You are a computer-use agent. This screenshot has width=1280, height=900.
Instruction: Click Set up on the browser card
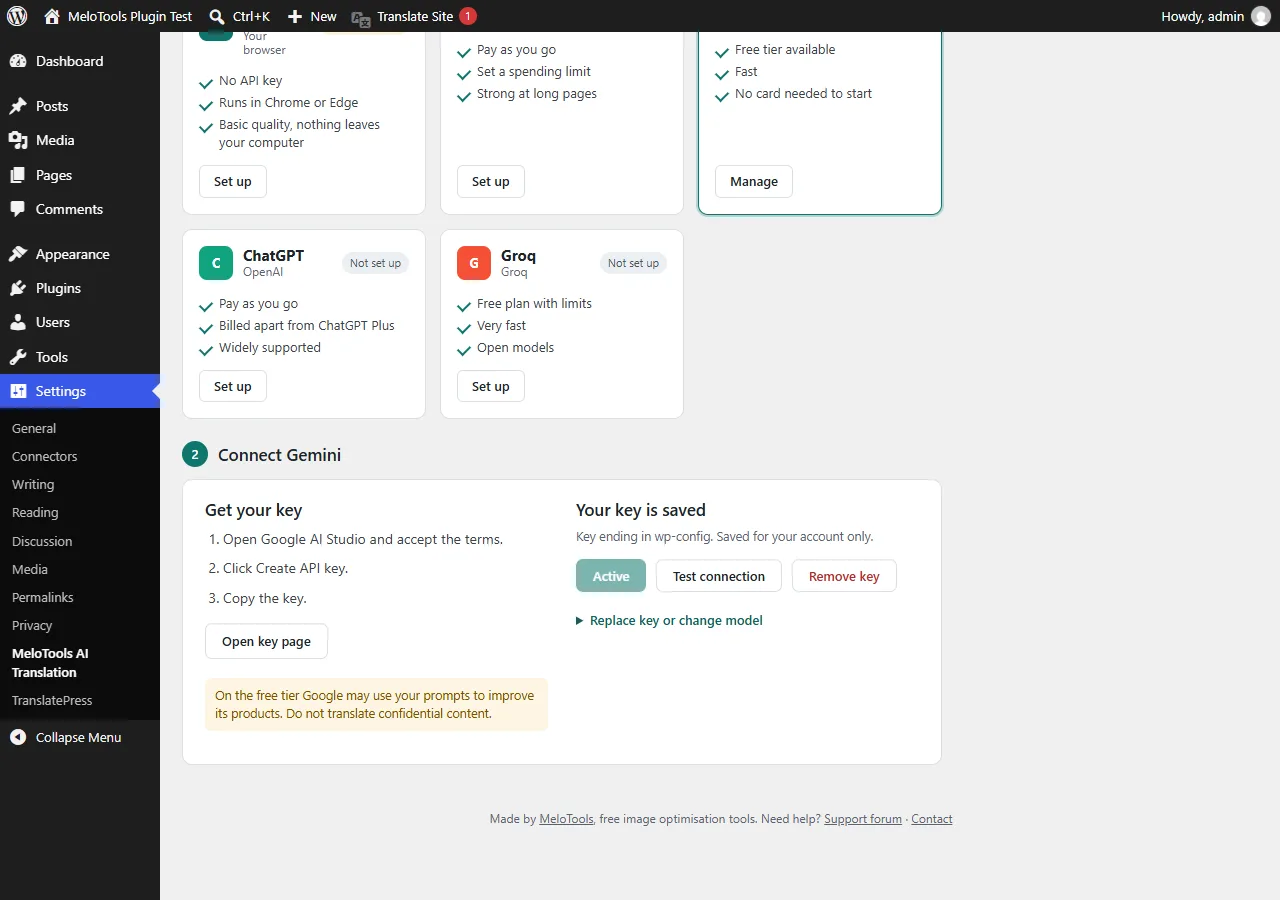(x=233, y=181)
